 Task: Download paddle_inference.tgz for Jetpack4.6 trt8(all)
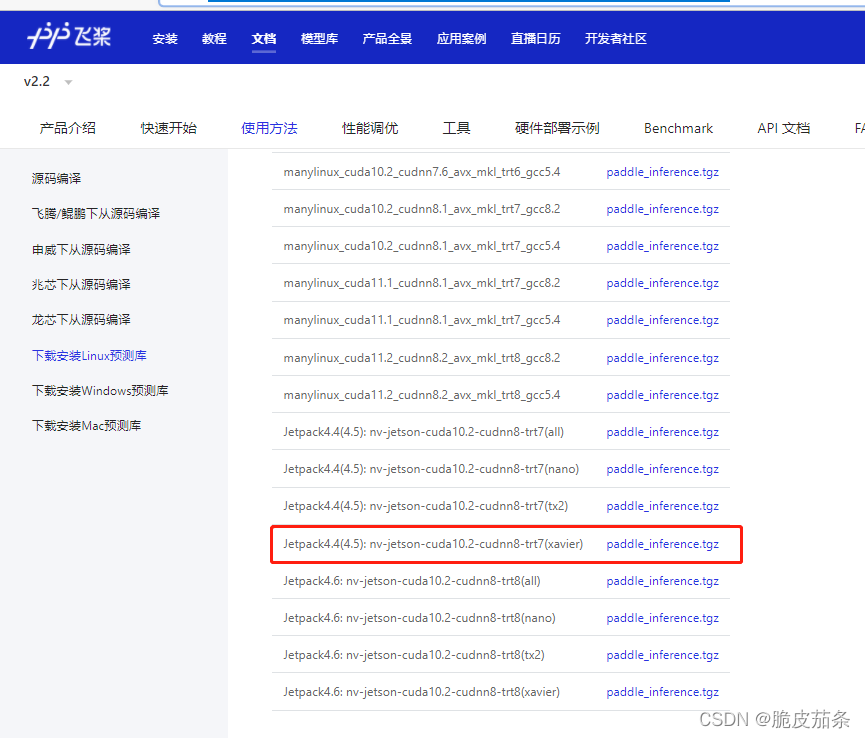(663, 581)
